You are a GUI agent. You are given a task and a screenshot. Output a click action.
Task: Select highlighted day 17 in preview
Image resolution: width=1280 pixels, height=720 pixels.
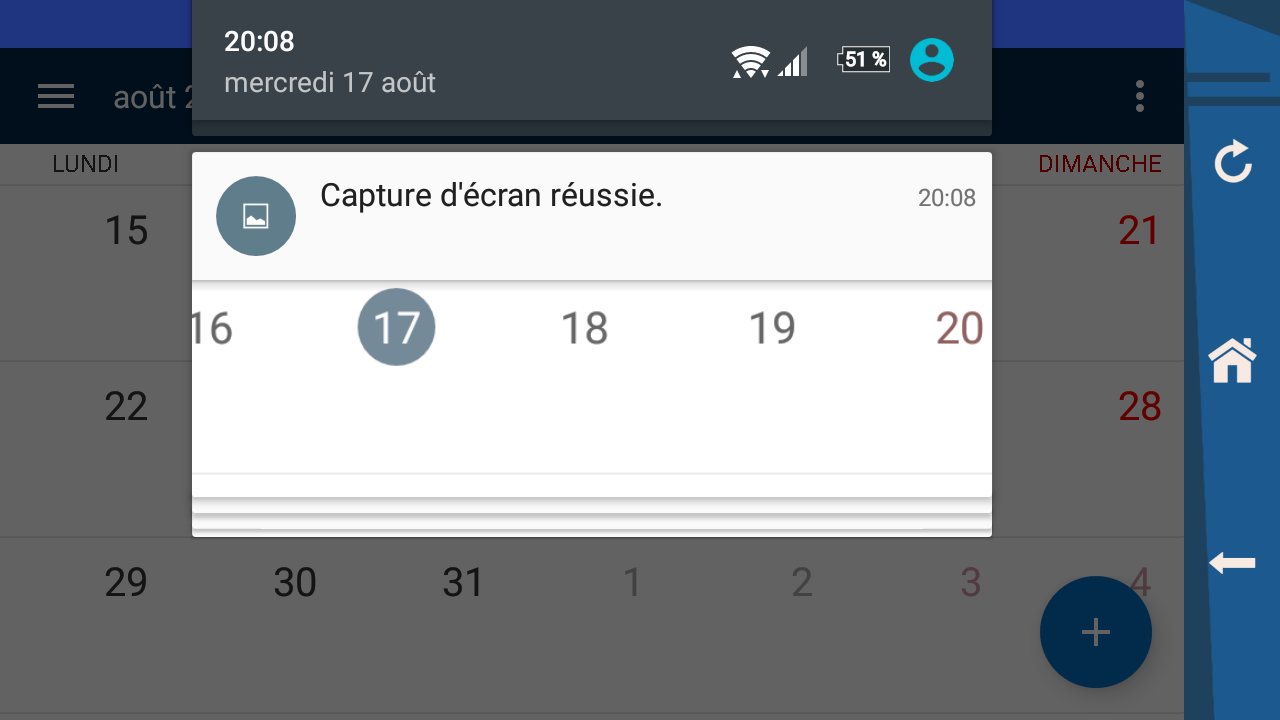397,327
